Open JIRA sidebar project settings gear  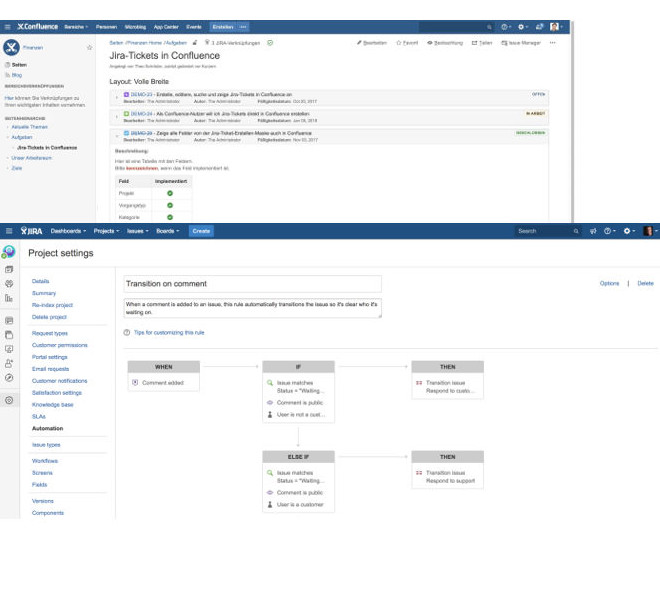[9, 400]
